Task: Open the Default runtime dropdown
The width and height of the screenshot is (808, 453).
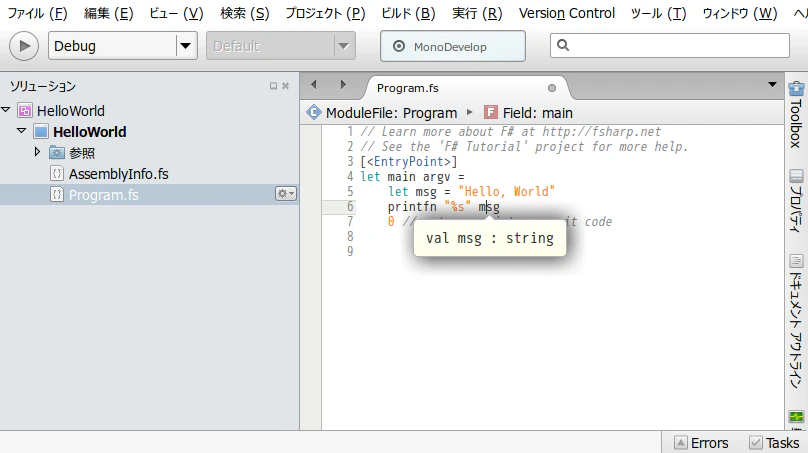Action: pyautogui.click(x=281, y=46)
